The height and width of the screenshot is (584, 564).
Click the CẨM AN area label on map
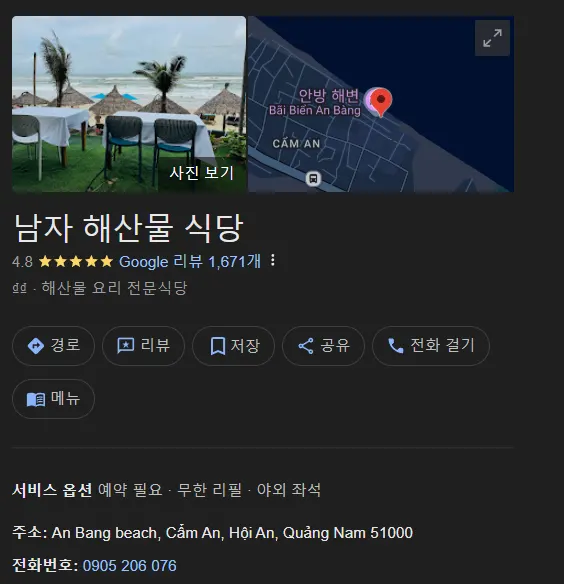[296, 143]
